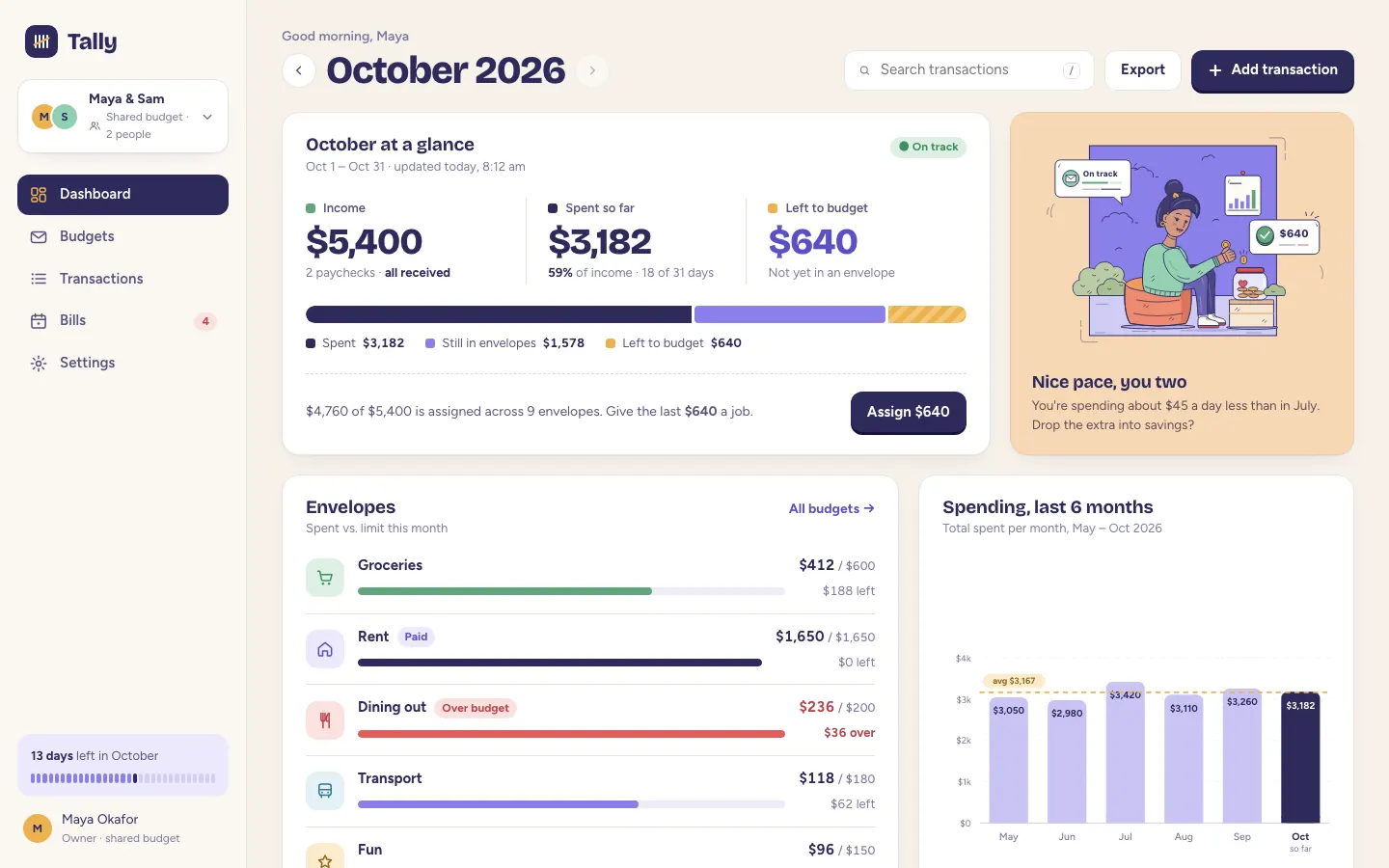Go to previous month
The image size is (1389, 868).
click(299, 70)
